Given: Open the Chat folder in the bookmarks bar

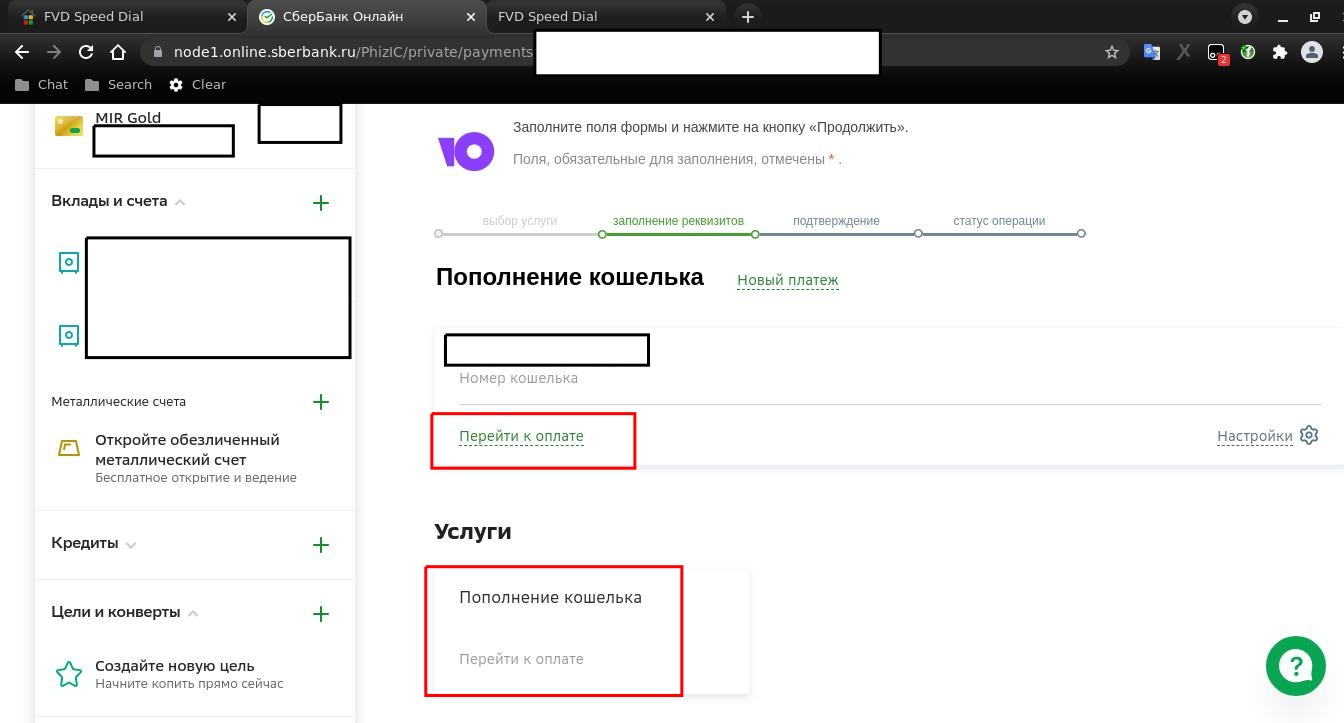Looking at the screenshot, I should 41,84.
